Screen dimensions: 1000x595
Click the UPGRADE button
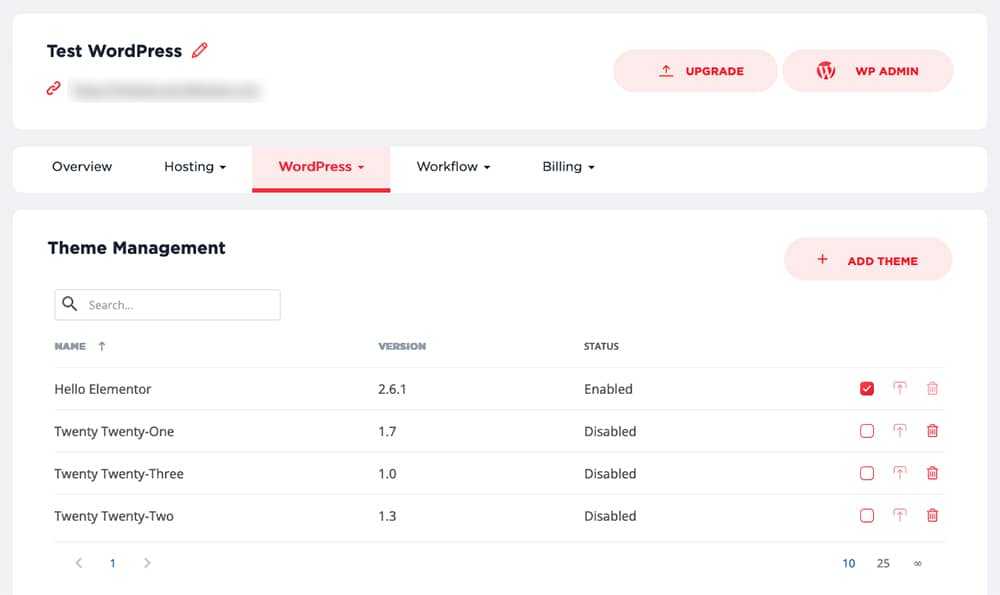[695, 71]
